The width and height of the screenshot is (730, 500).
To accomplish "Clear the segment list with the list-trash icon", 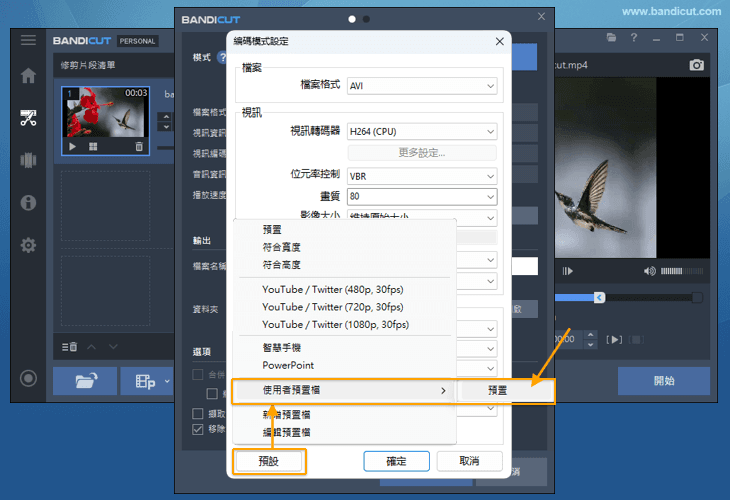I will pyautogui.click(x=69, y=347).
